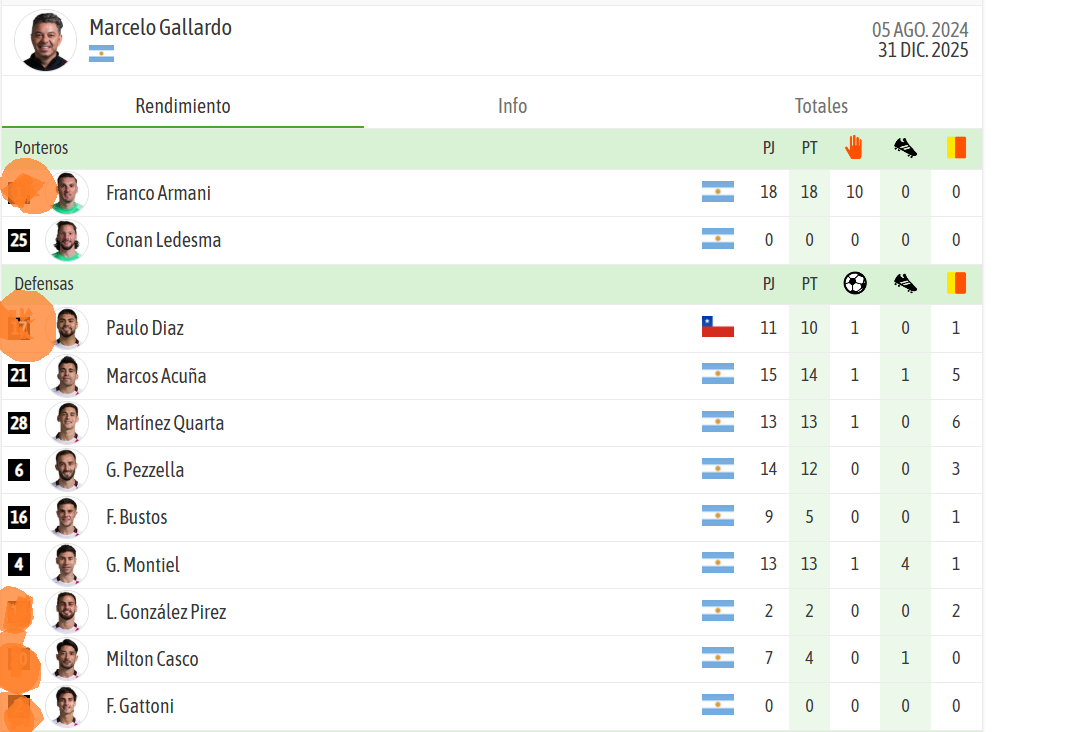The image size is (1086, 732).
Task: Click the Argentina flag under Marcelo Gallardo
Action: click(x=101, y=54)
